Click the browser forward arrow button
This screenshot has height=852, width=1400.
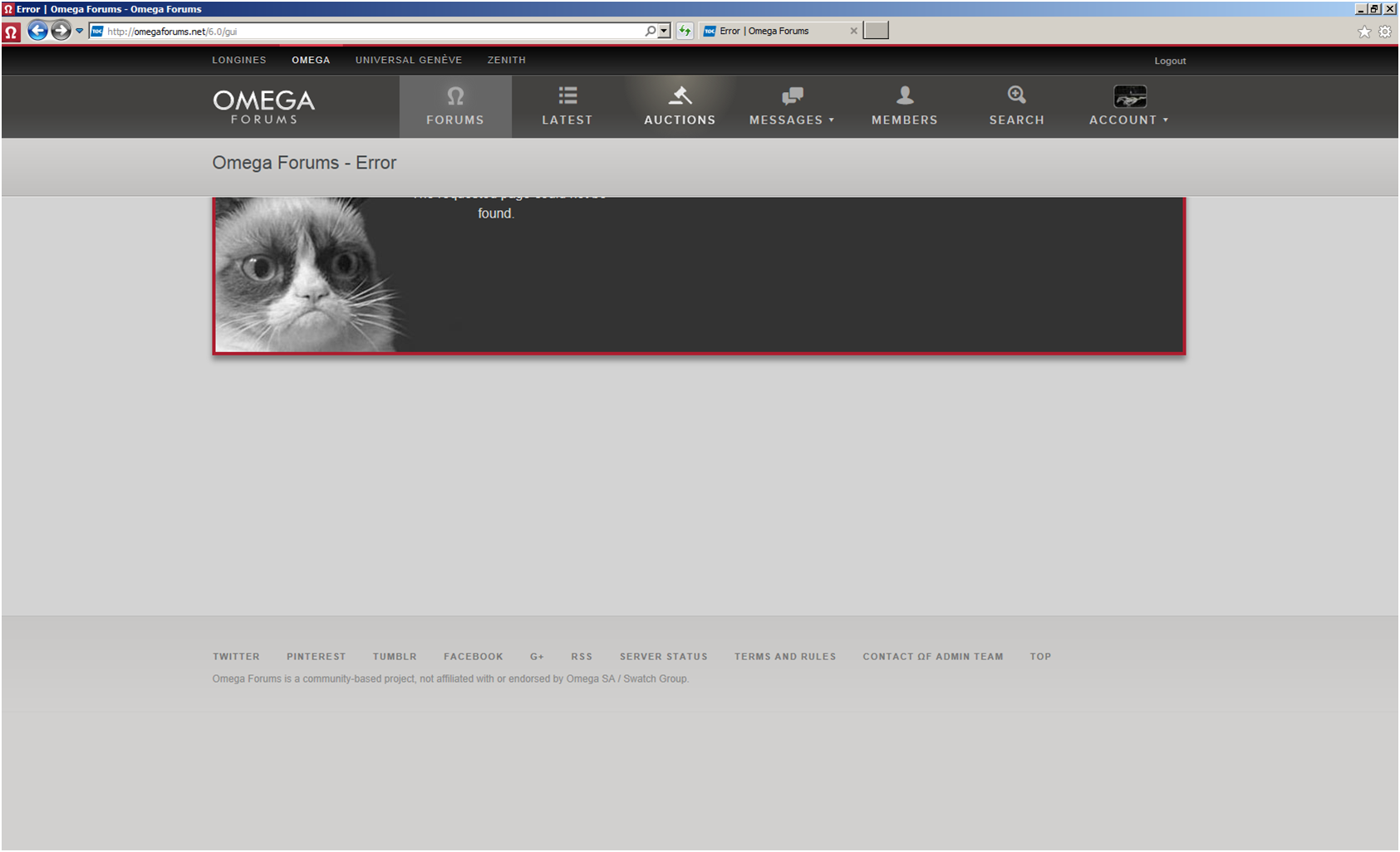(x=61, y=31)
